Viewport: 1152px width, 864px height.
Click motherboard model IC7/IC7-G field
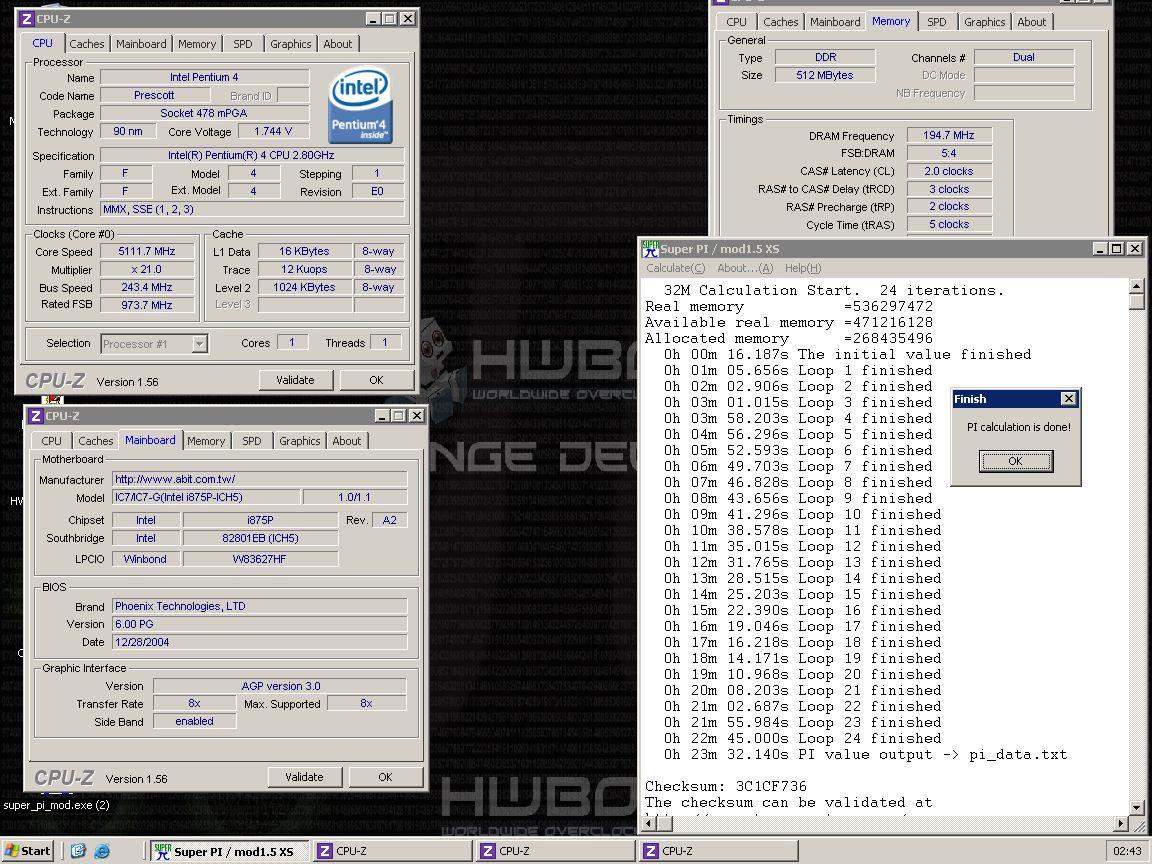click(x=206, y=497)
